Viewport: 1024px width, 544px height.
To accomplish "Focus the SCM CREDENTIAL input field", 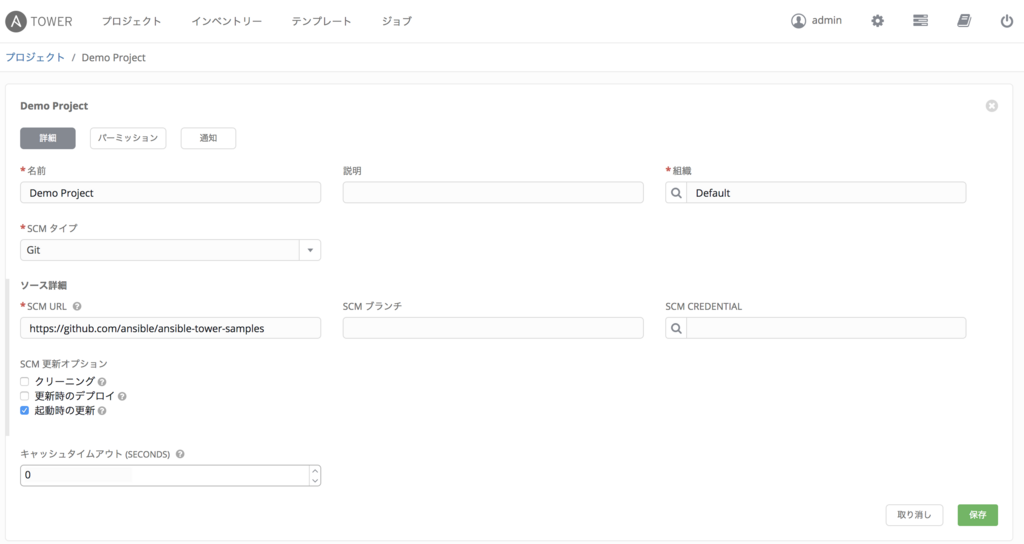I will coord(826,328).
